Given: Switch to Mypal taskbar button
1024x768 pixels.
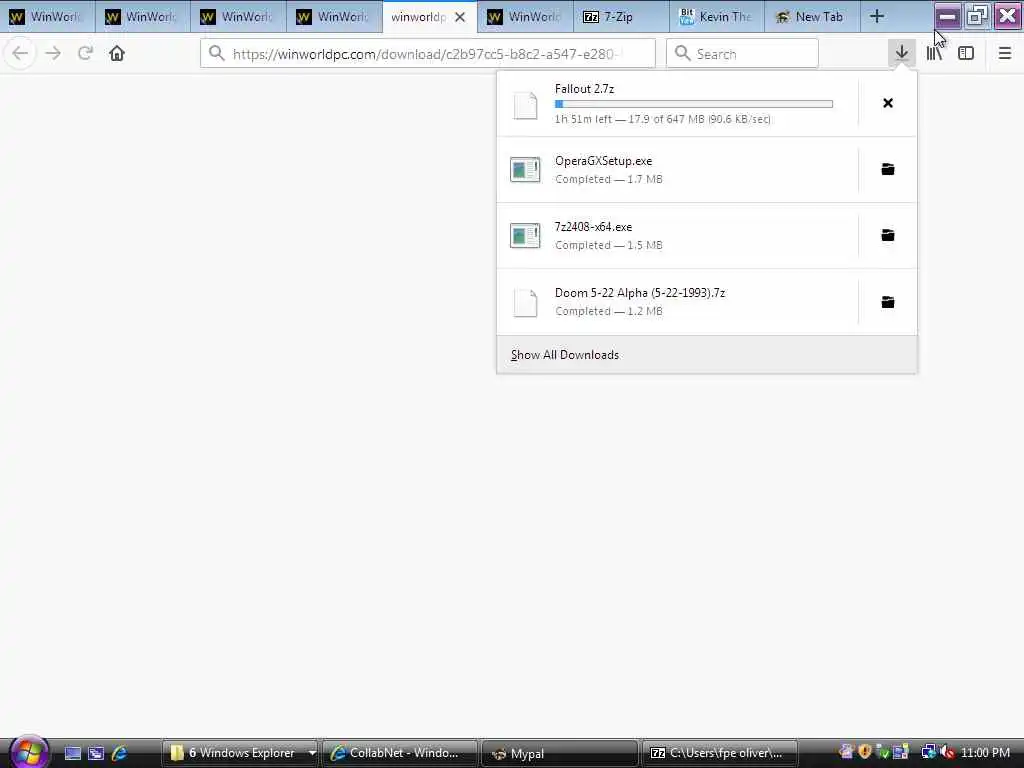Looking at the screenshot, I should point(559,753).
